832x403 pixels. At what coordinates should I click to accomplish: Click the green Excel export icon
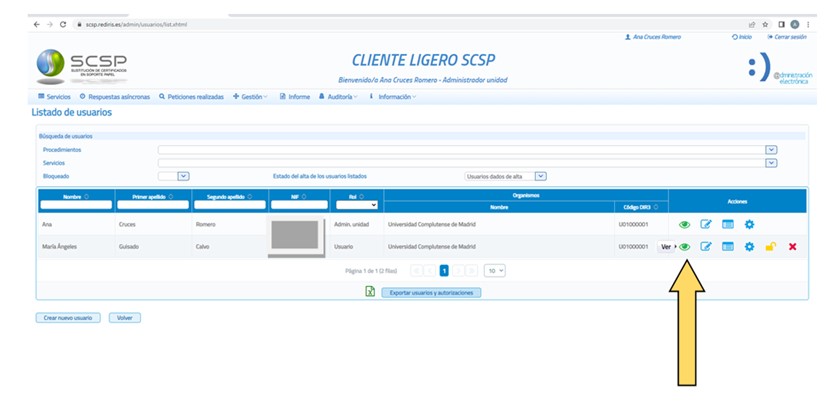click(370, 292)
